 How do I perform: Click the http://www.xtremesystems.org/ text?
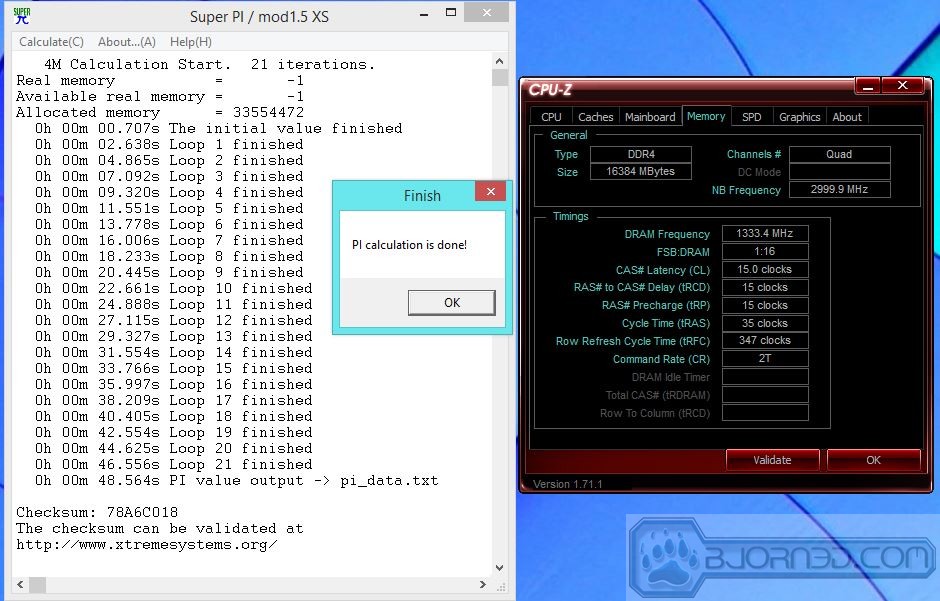point(146,545)
